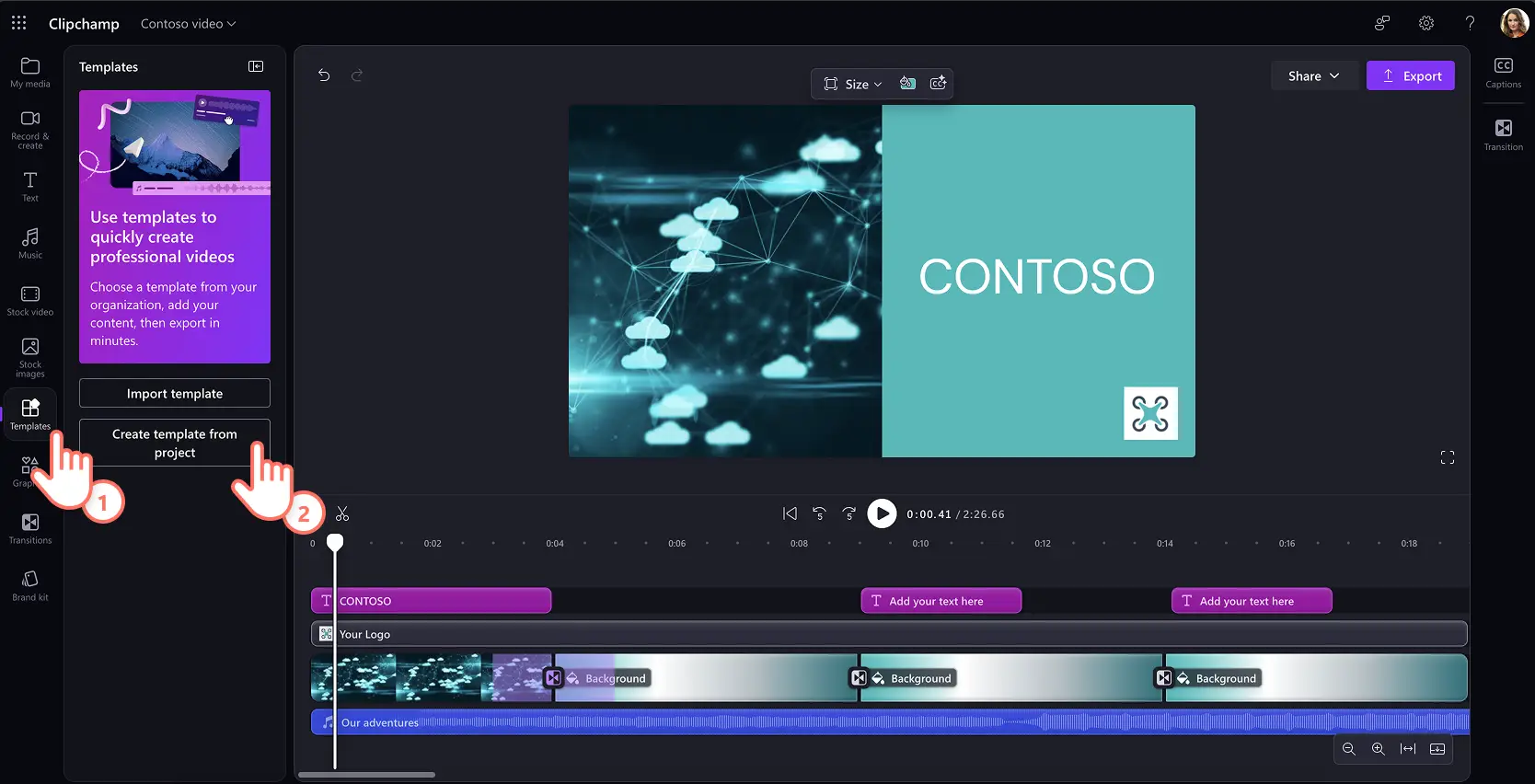Viewport: 1535px width, 784px height.
Task: Select the CONTOSO text clip
Action: [432, 601]
